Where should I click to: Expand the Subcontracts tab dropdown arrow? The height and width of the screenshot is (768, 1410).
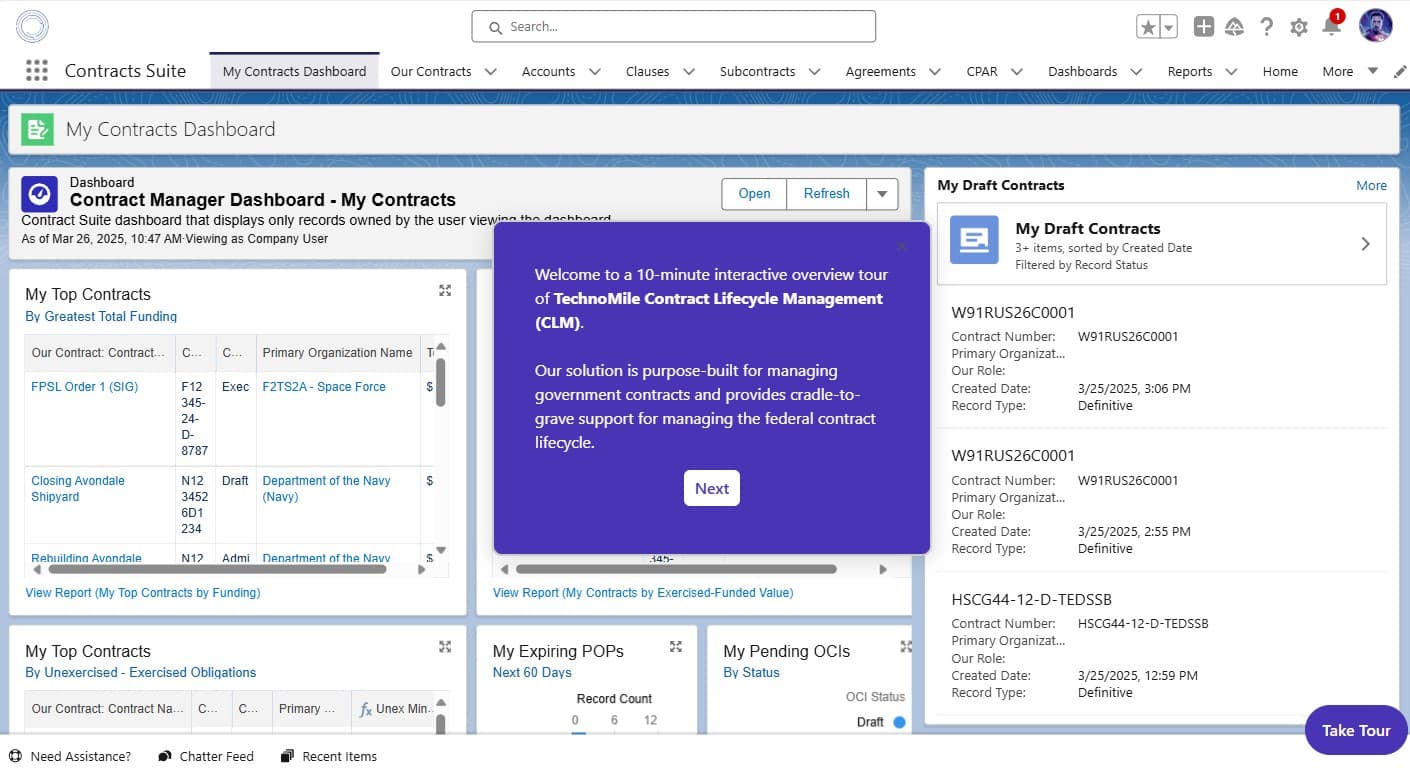click(x=814, y=72)
